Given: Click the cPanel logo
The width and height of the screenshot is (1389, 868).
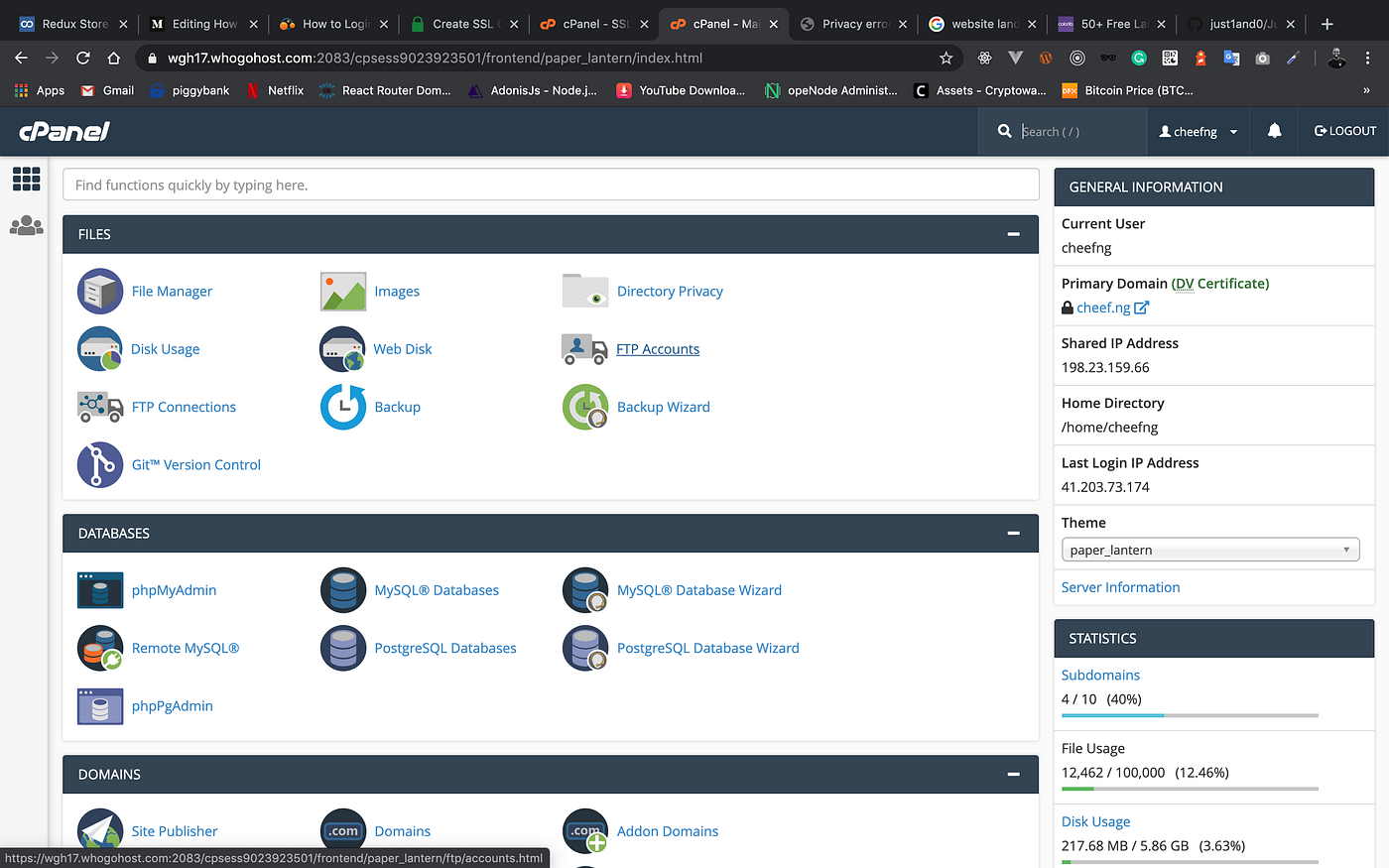Looking at the screenshot, I should (x=64, y=131).
